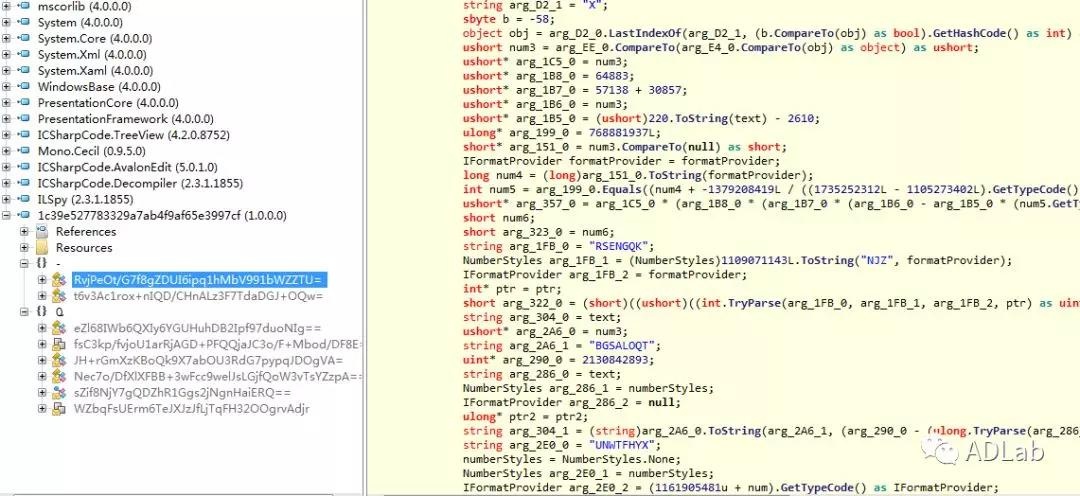Click class icon beside RvjPeOt/G7f8gZDUI6ipq1hMbV991bWZZTU=
The height and width of the screenshot is (496, 1080).
coord(59,279)
